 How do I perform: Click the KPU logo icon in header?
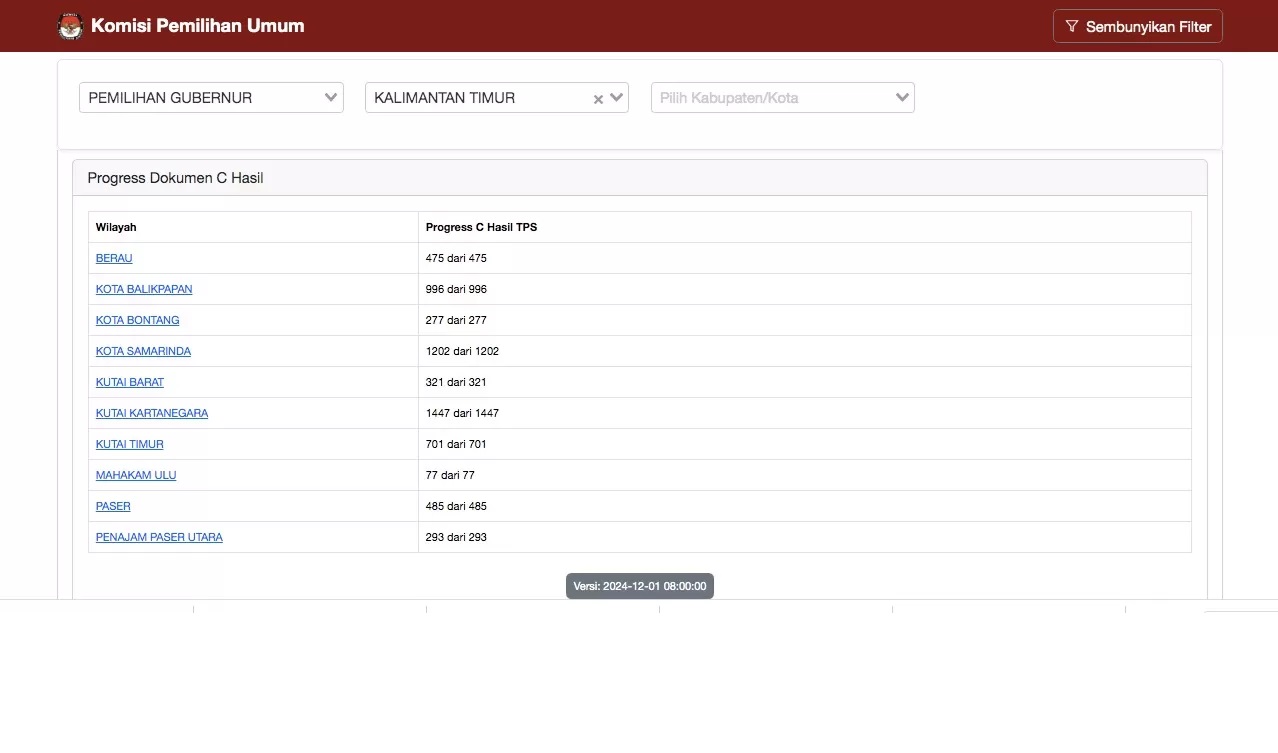71,26
